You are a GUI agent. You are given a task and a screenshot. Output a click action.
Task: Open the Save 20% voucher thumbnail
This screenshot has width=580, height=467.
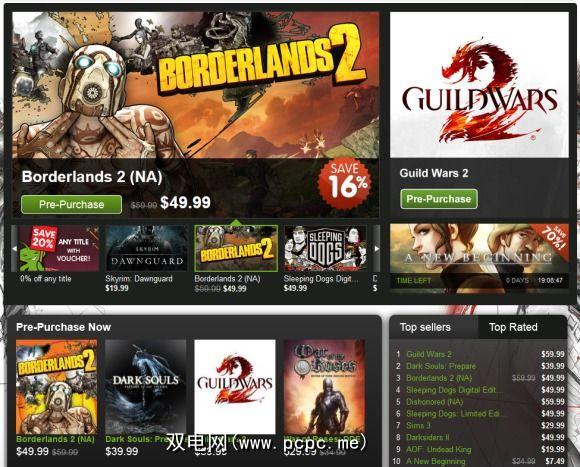(58, 248)
